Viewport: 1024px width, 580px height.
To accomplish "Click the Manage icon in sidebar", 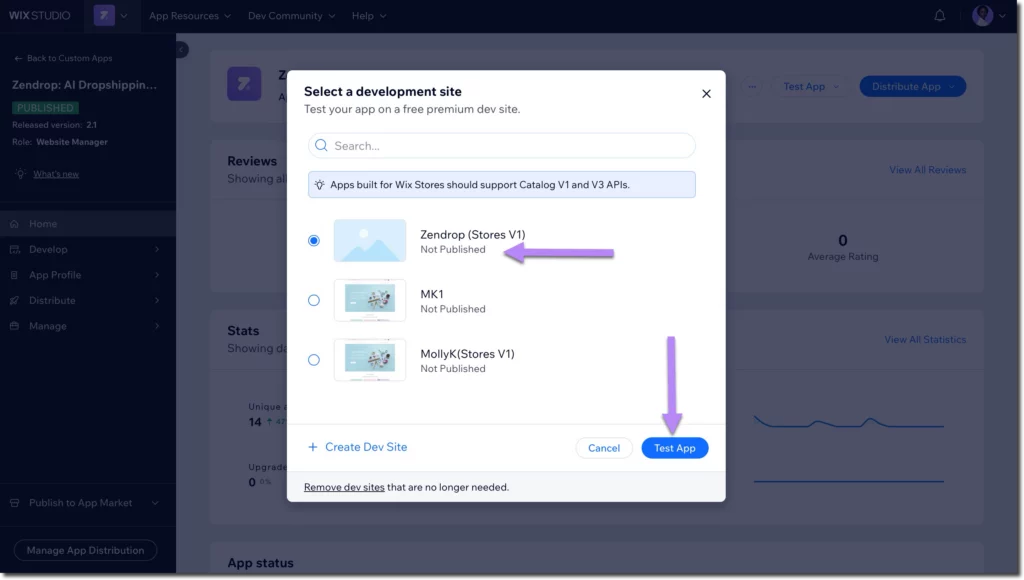I will tap(14, 325).
